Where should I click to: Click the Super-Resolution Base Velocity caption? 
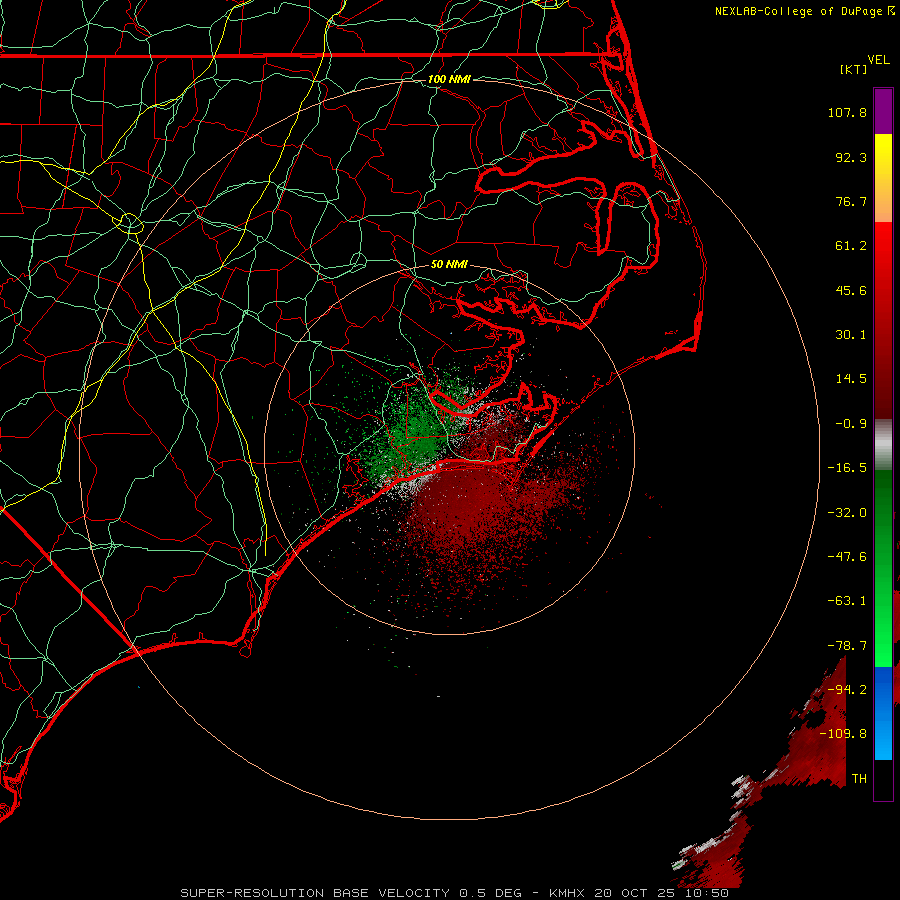coord(454,893)
